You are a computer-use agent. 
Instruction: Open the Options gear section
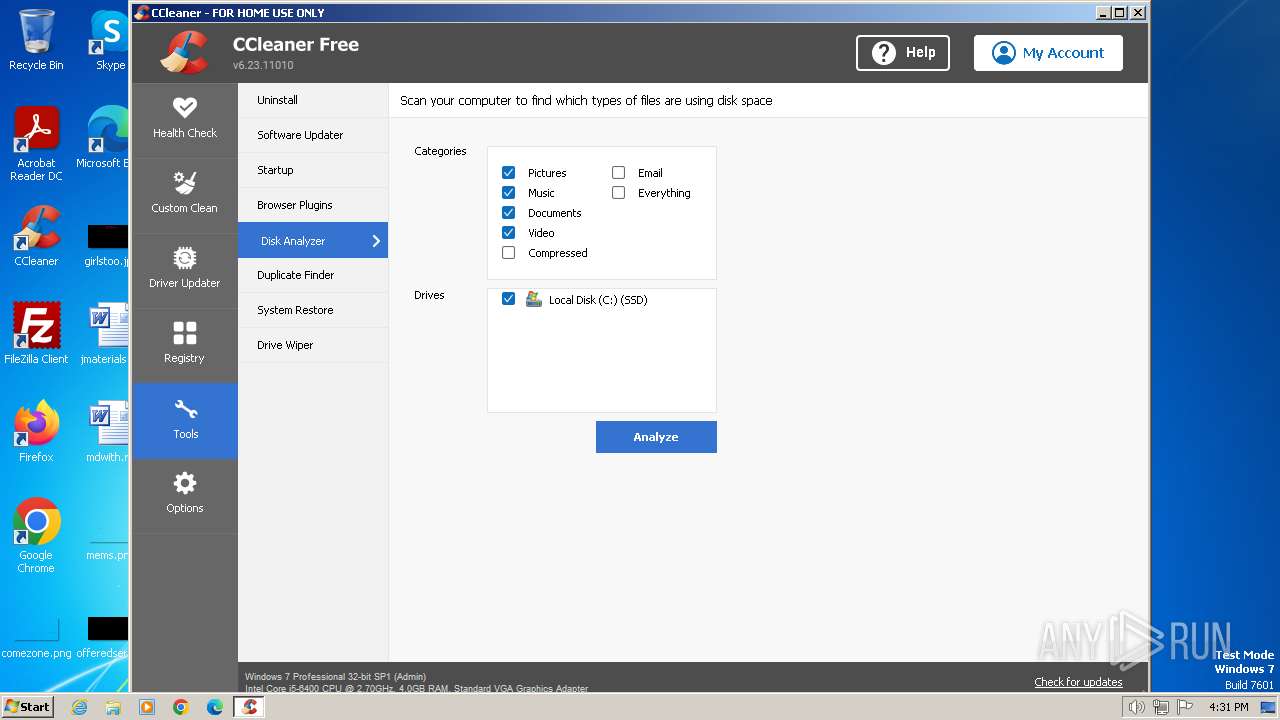(x=184, y=494)
